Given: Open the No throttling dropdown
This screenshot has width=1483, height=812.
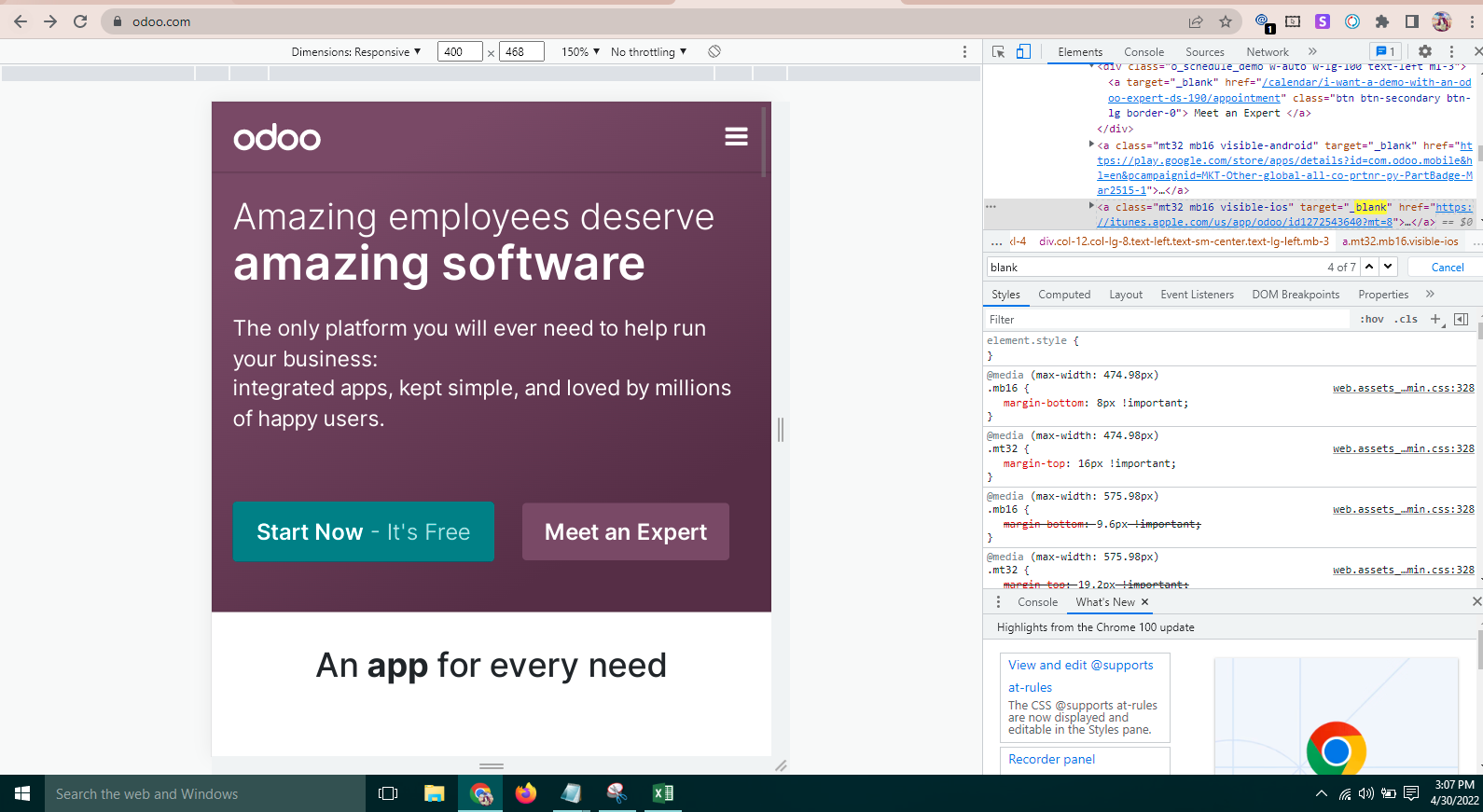Looking at the screenshot, I should 648,52.
